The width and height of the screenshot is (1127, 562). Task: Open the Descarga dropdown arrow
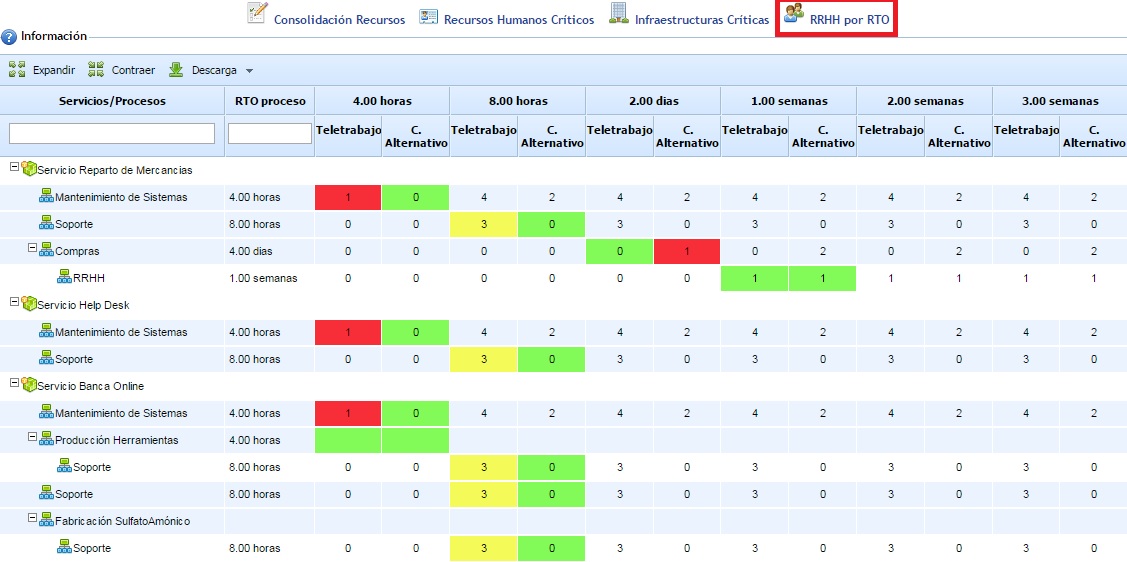point(249,71)
